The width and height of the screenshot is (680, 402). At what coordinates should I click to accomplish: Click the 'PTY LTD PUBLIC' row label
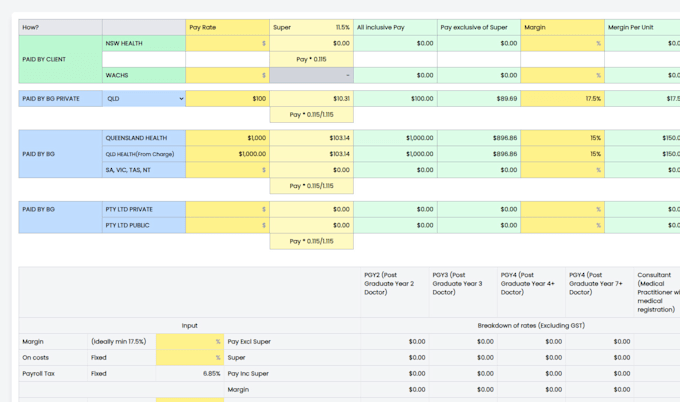pos(127,225)
